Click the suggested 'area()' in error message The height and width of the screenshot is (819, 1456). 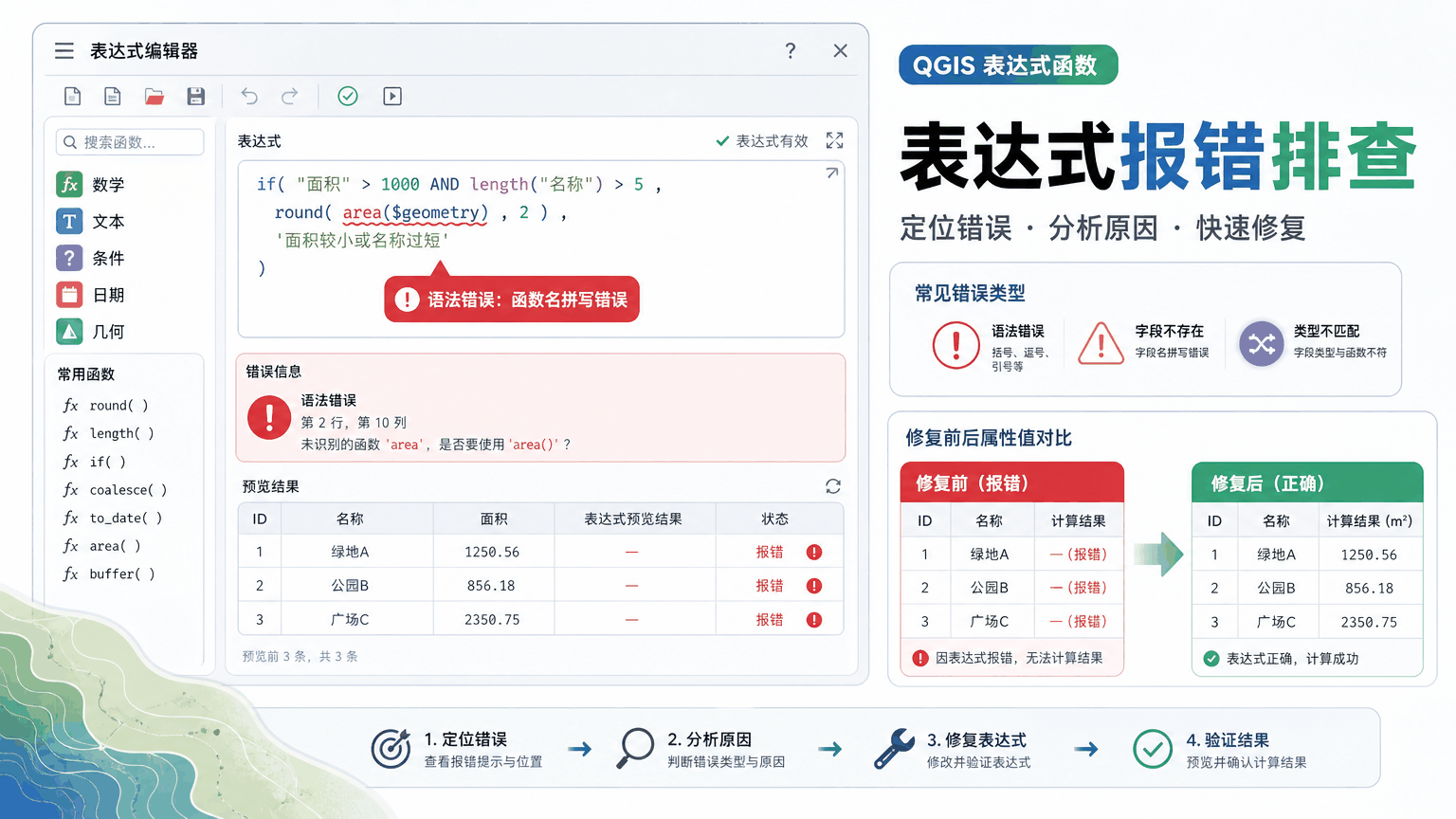[534, 445]
